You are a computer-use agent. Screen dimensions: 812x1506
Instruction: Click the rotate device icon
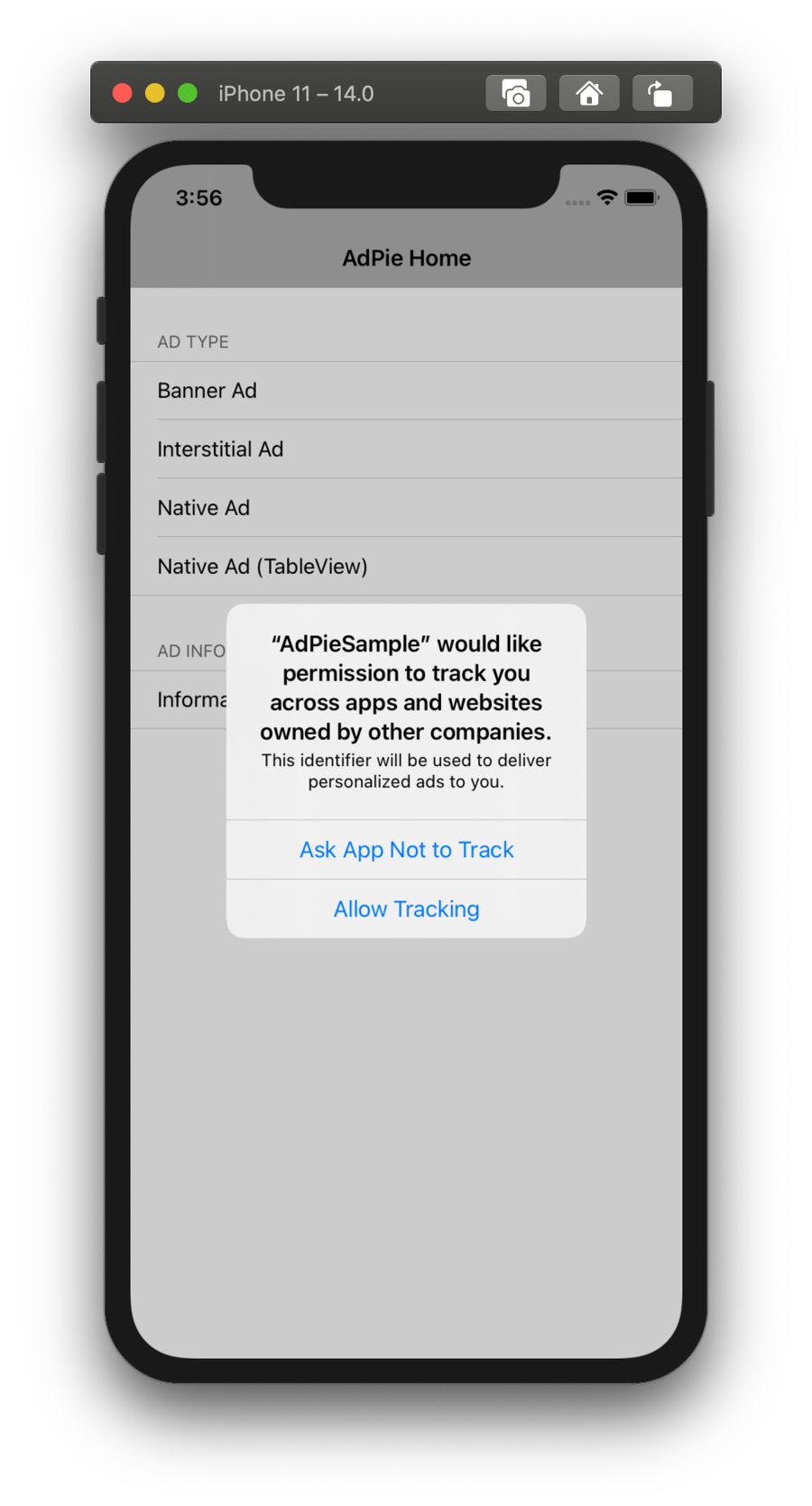tap(662, 93)
